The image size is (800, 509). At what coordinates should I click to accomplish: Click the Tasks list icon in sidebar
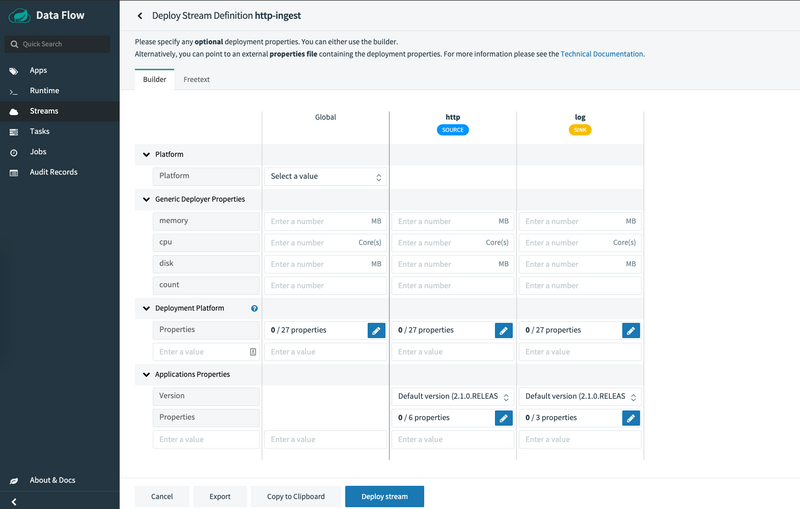14,132
